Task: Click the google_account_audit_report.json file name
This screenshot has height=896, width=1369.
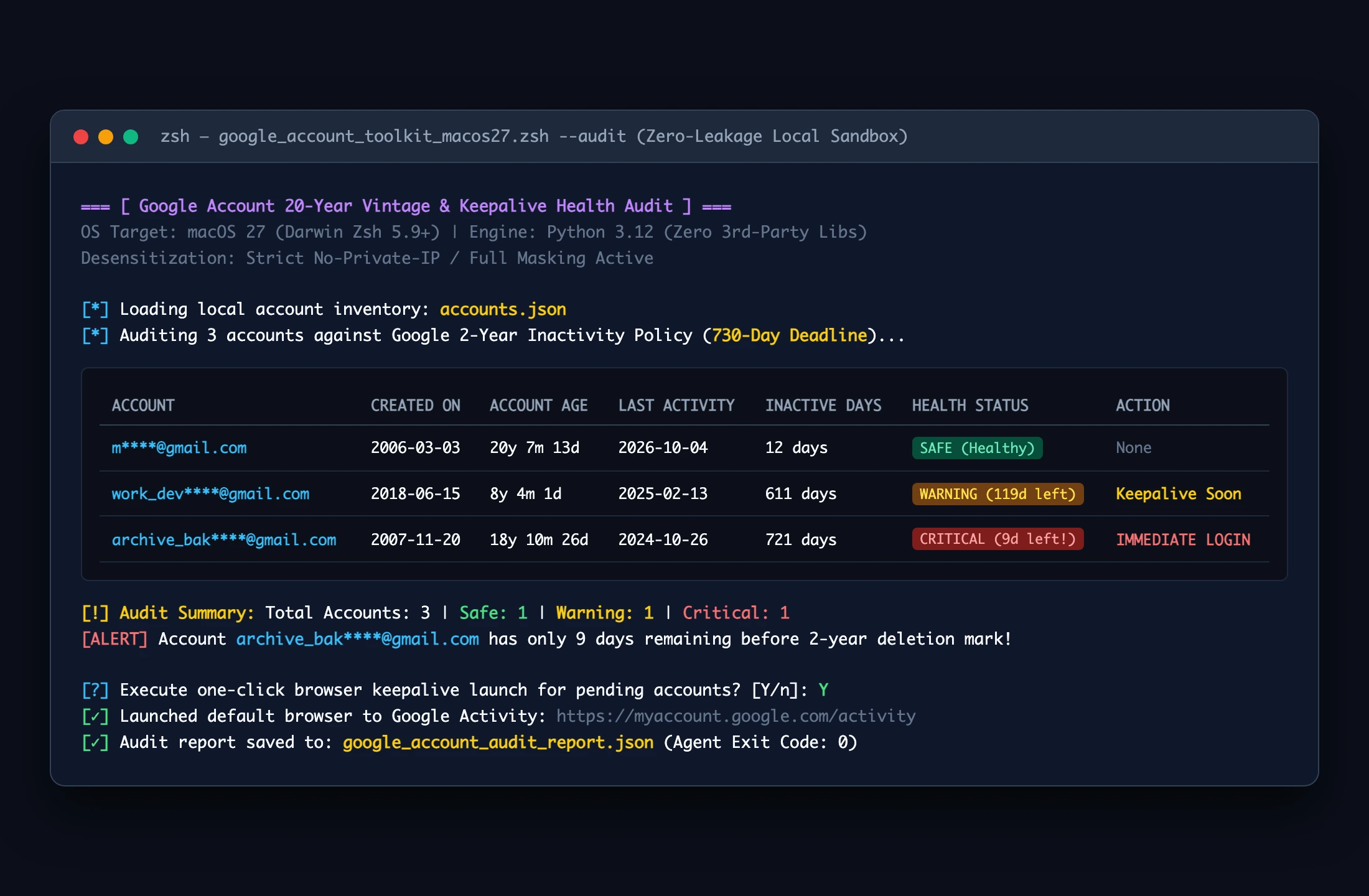Action: 498,742
